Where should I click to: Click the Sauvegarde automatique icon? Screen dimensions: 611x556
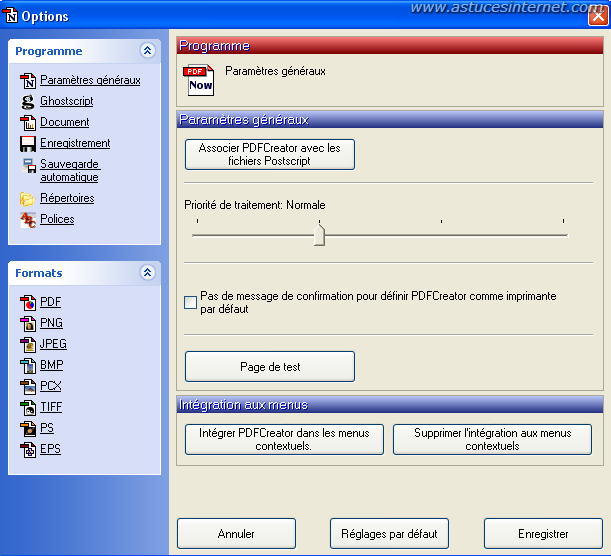(x=29, y=165)
